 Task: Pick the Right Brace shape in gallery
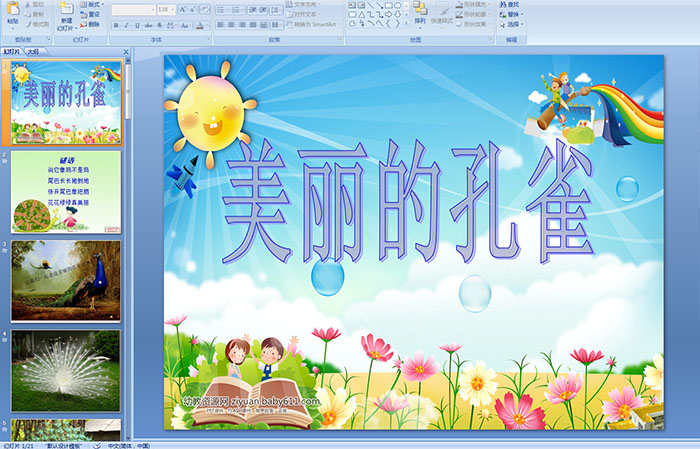coord(397,23)
